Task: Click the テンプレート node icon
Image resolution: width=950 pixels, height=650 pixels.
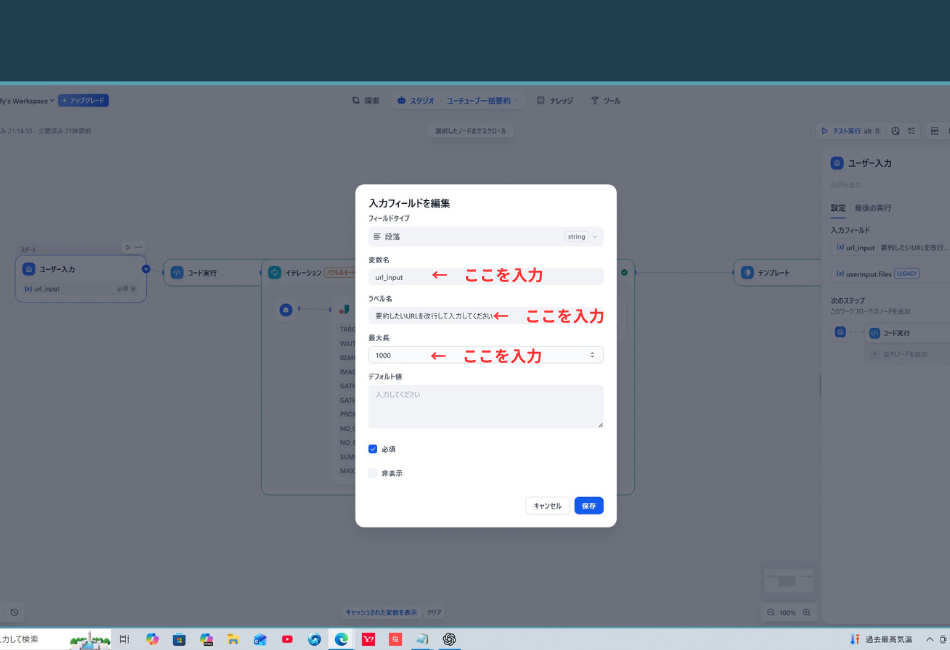Action: 747,272
